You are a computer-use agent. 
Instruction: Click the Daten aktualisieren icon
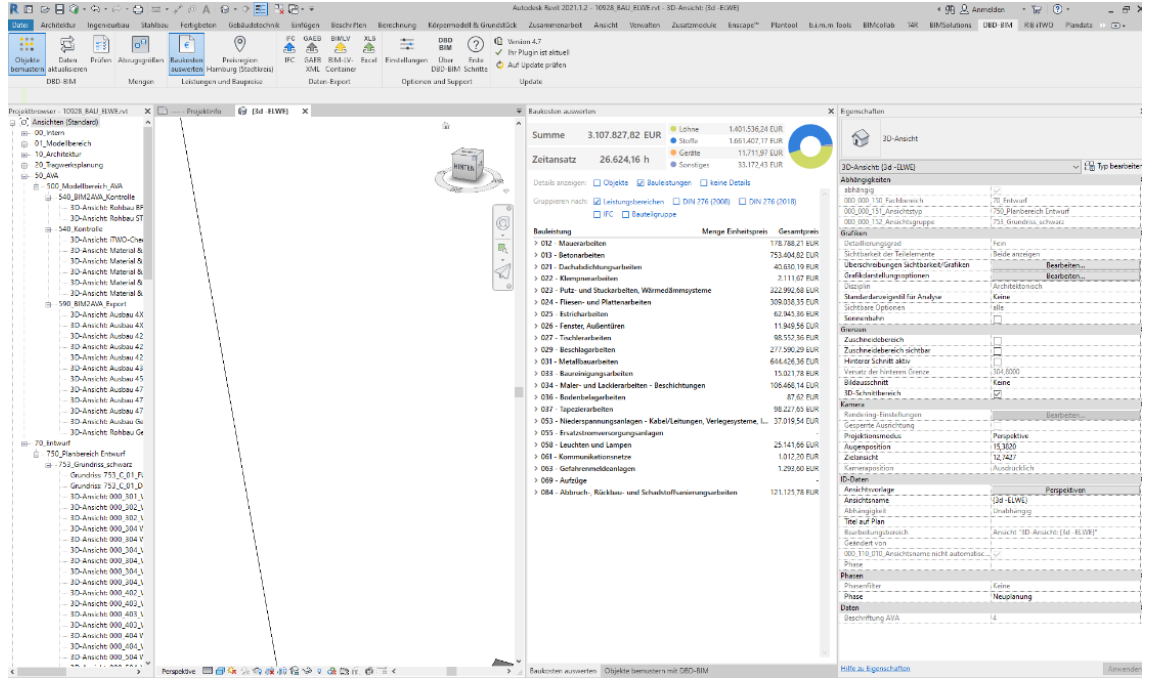coord(68,44)
